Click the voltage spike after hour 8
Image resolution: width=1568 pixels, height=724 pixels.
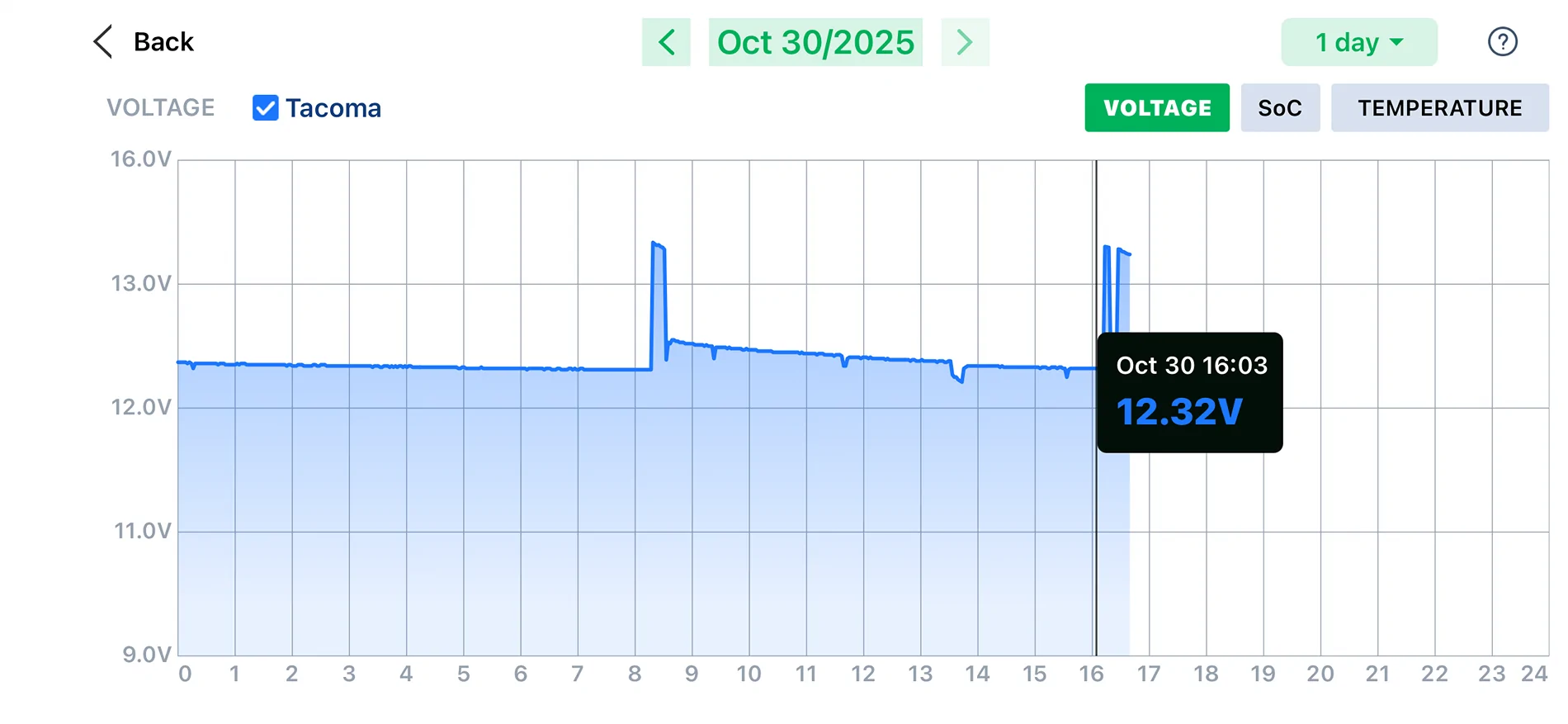tap(658, 246)
